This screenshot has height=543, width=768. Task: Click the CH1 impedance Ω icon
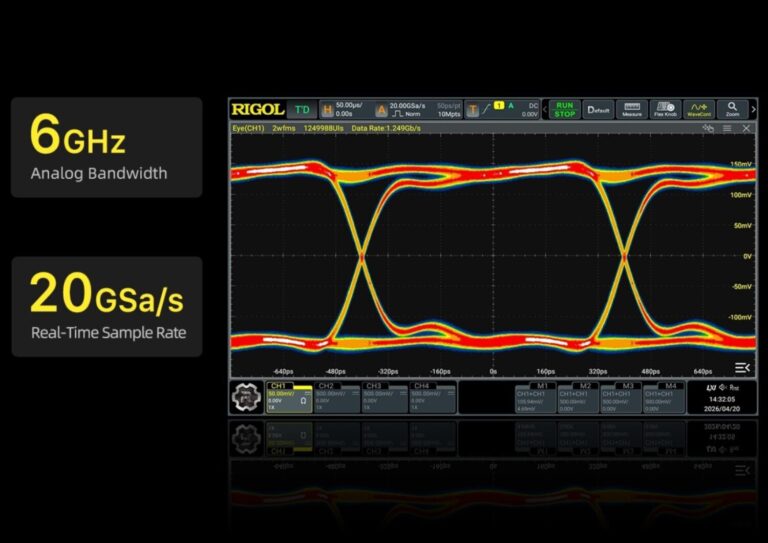(303, 401)
